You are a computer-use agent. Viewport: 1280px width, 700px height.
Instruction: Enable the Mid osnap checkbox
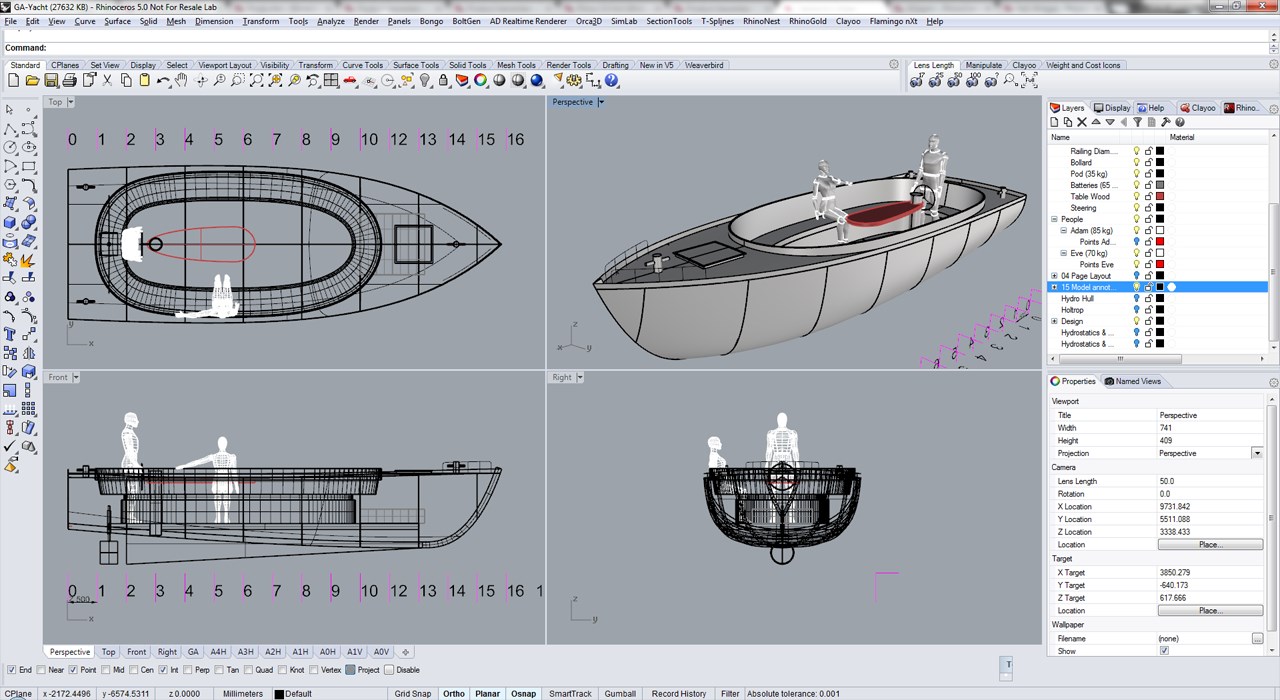coord(108,670)
